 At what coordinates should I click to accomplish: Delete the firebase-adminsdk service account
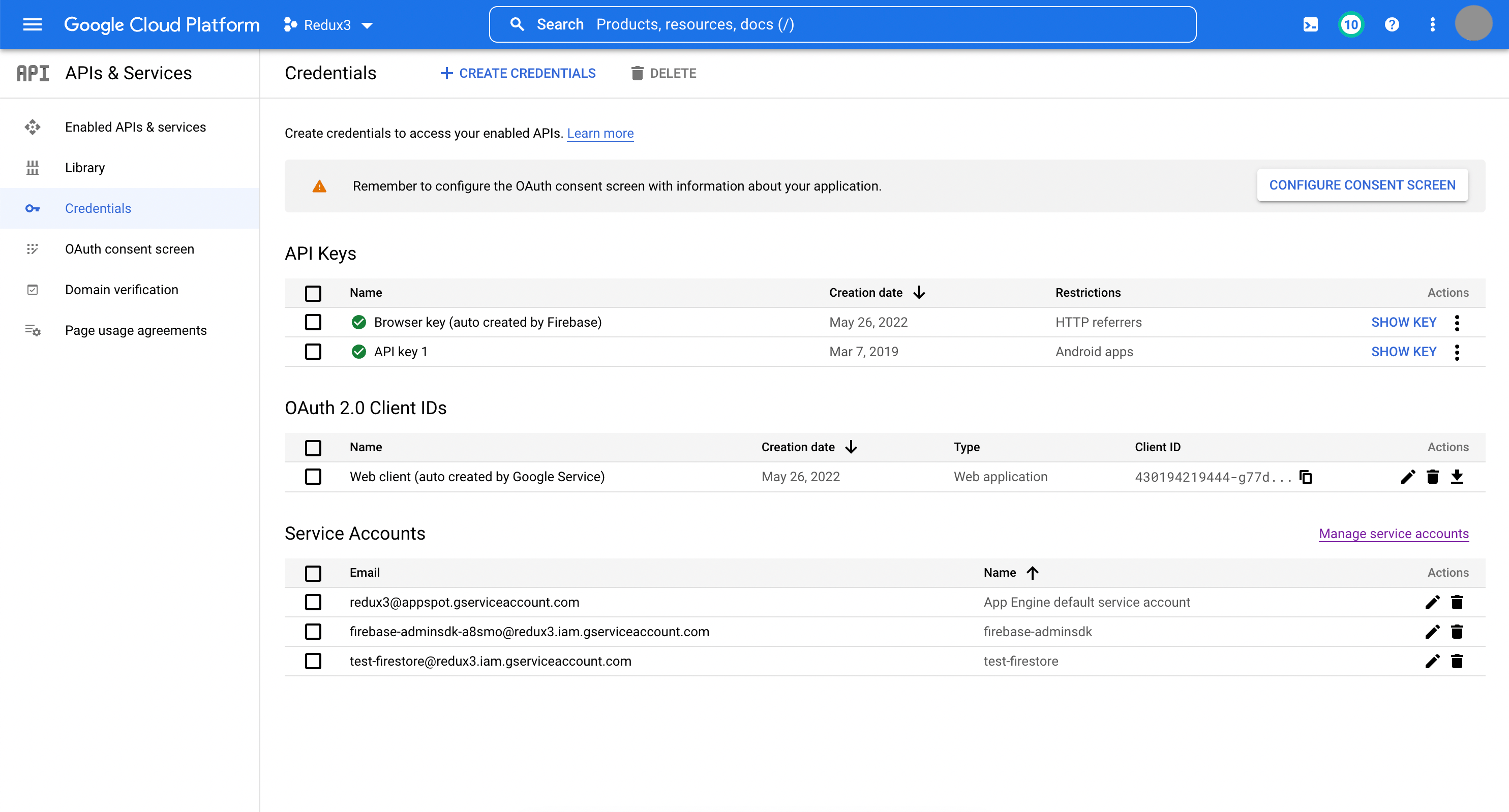[x=1457, y=632]
